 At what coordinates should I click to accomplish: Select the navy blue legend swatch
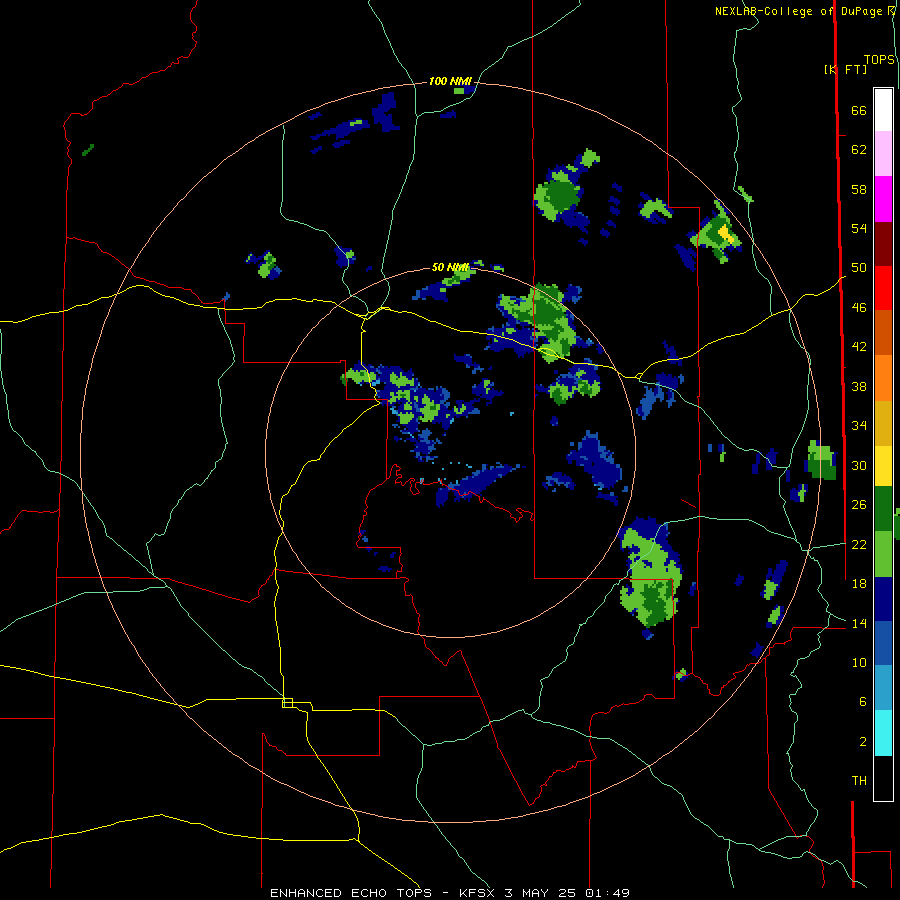pyautogui.click(x=883, y=599)
